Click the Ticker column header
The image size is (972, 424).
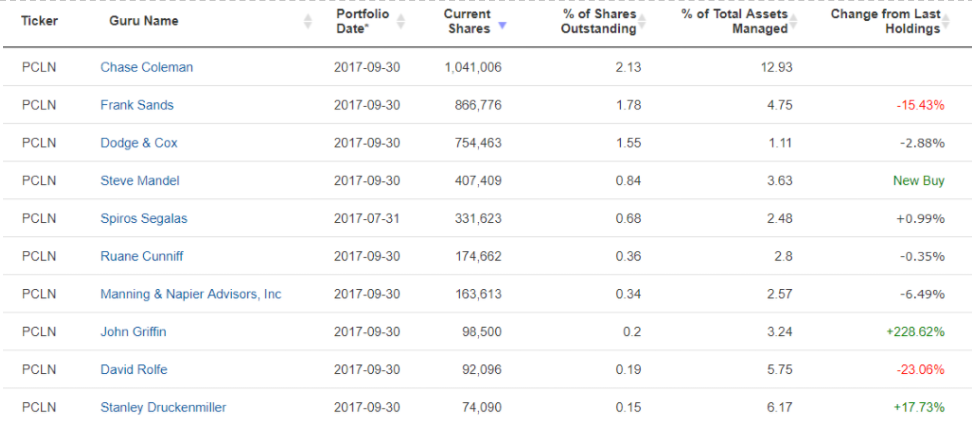tap(40, 20)
